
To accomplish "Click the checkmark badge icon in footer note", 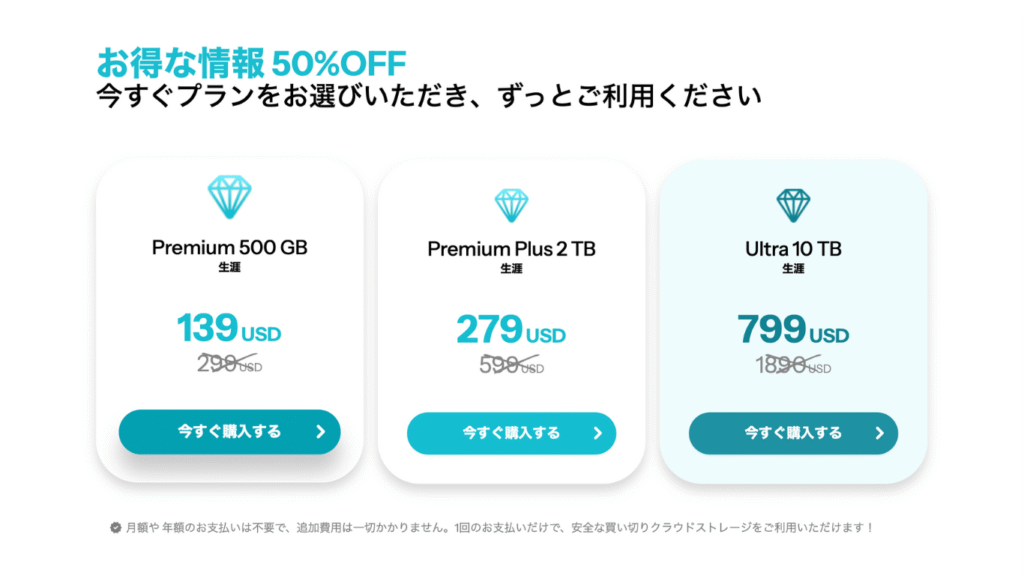I will 116,528.
